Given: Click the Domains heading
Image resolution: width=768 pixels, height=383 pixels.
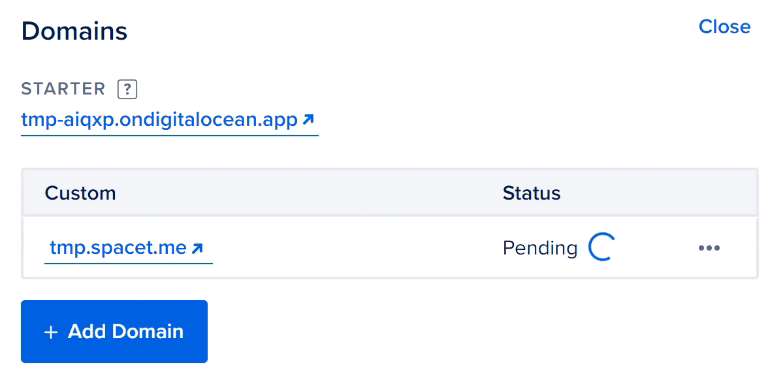Looking at the screenshot, I should point(74,31).
